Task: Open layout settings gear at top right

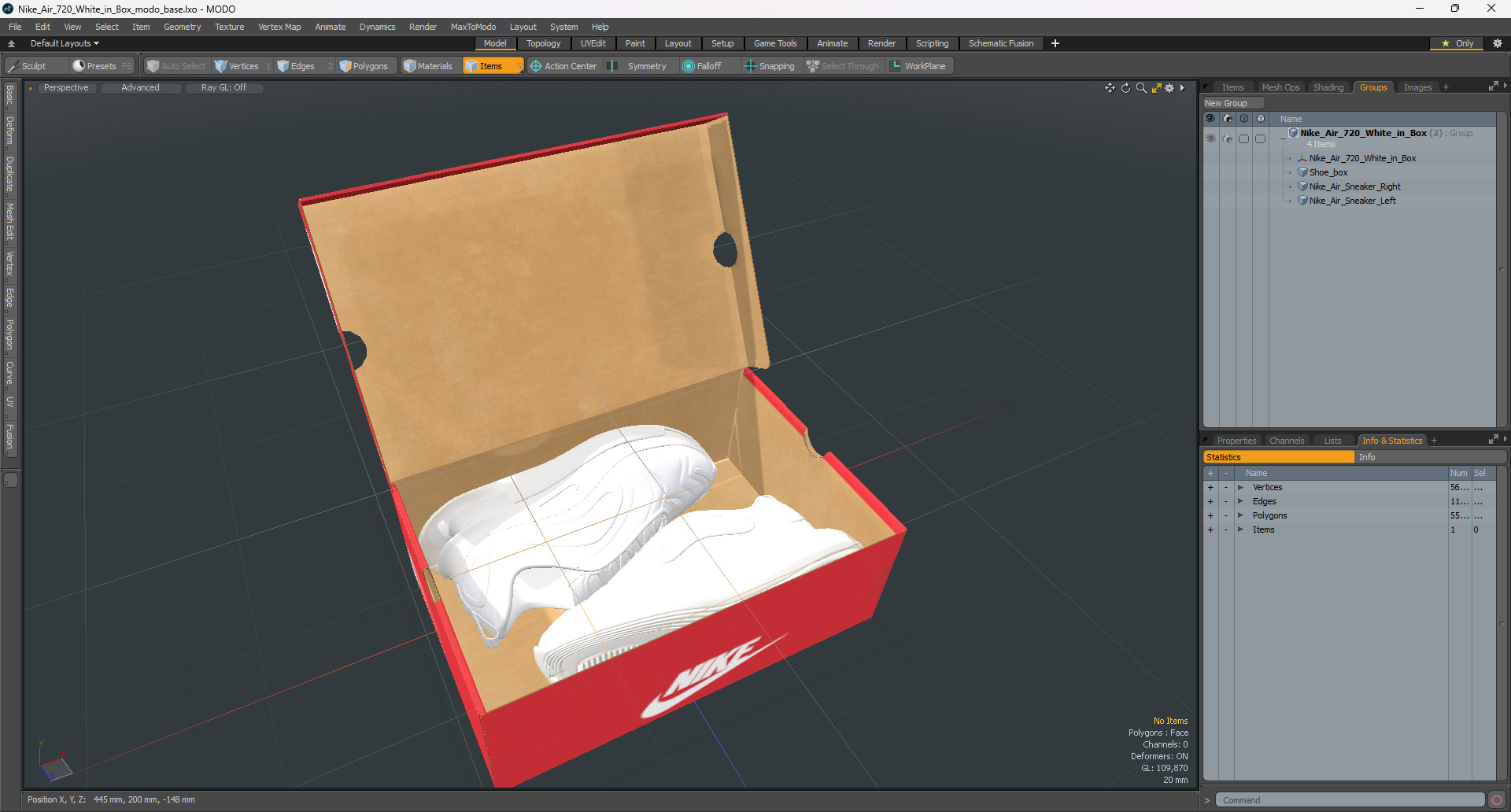Action: click(x=1497, y=43)
